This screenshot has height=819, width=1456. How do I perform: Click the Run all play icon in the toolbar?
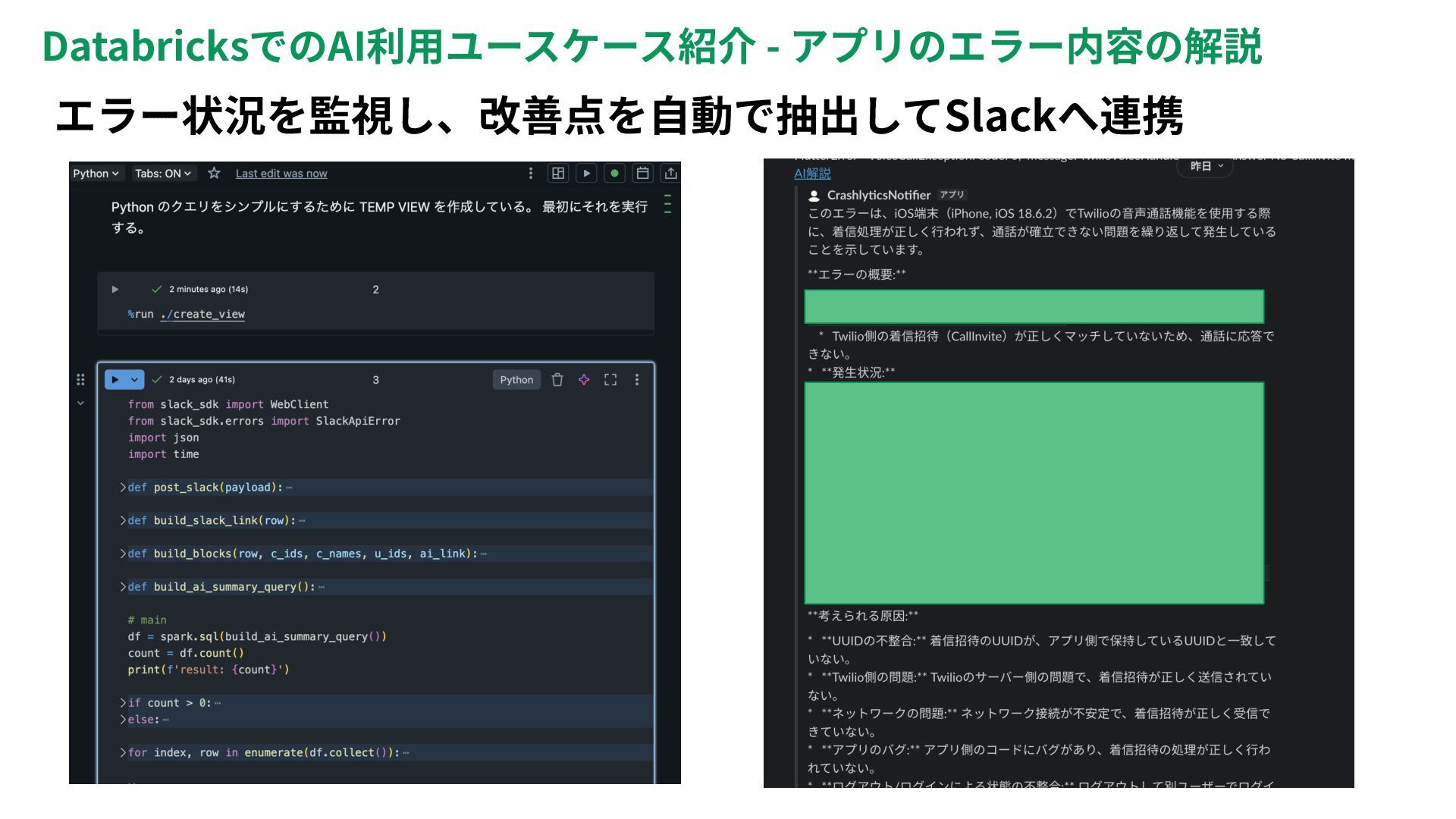586,173
